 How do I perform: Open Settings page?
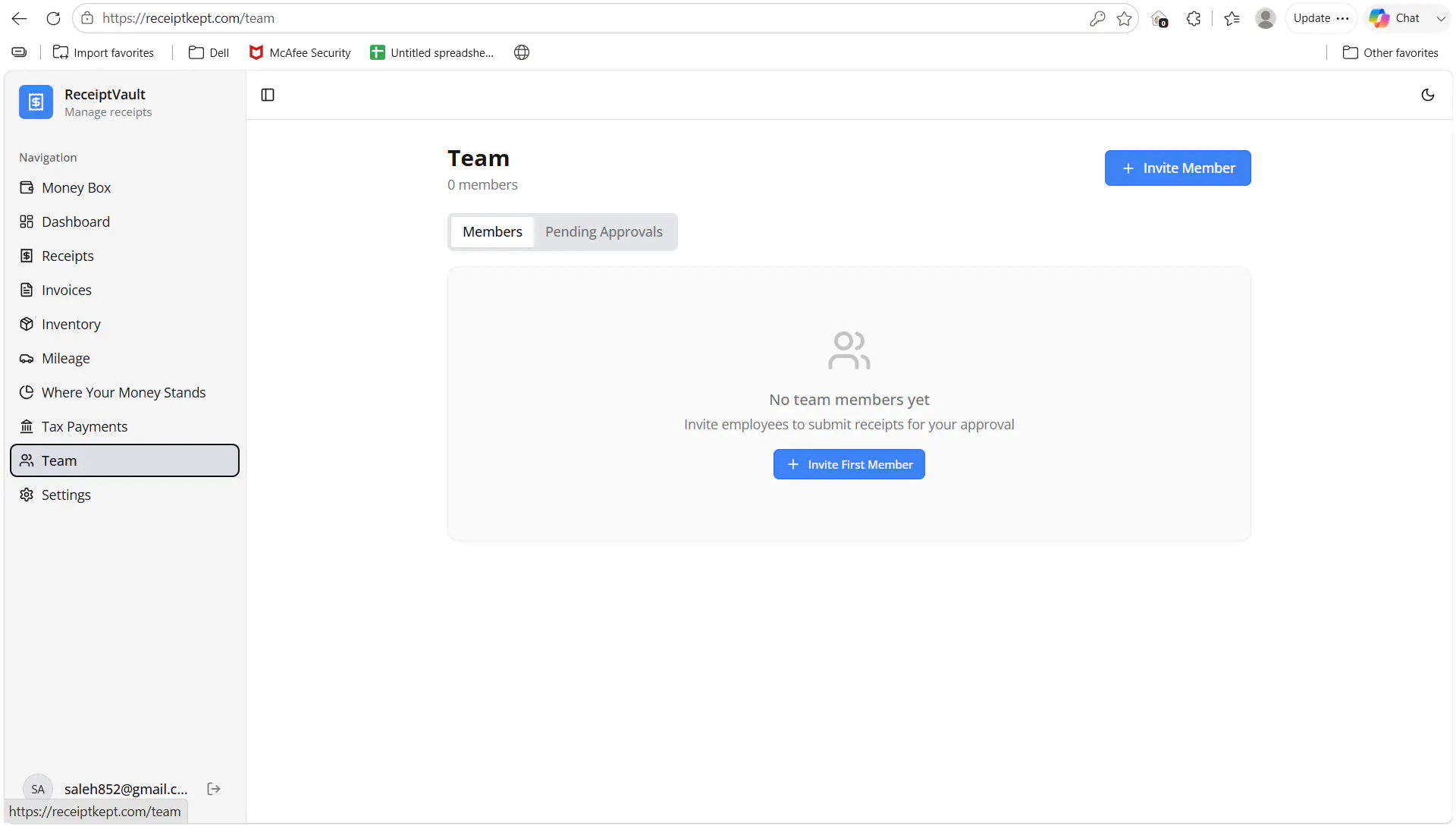125,495
